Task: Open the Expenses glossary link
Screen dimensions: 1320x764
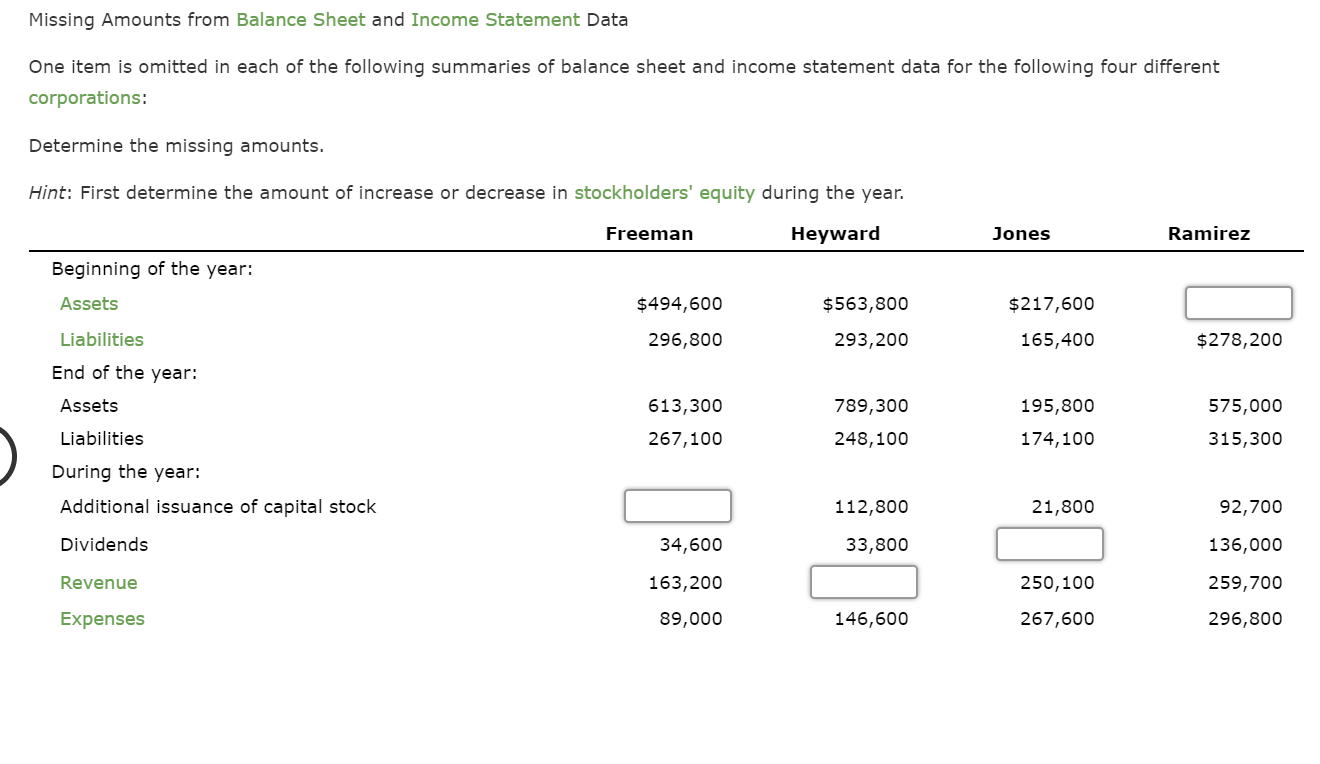Action: coord(102,618)
